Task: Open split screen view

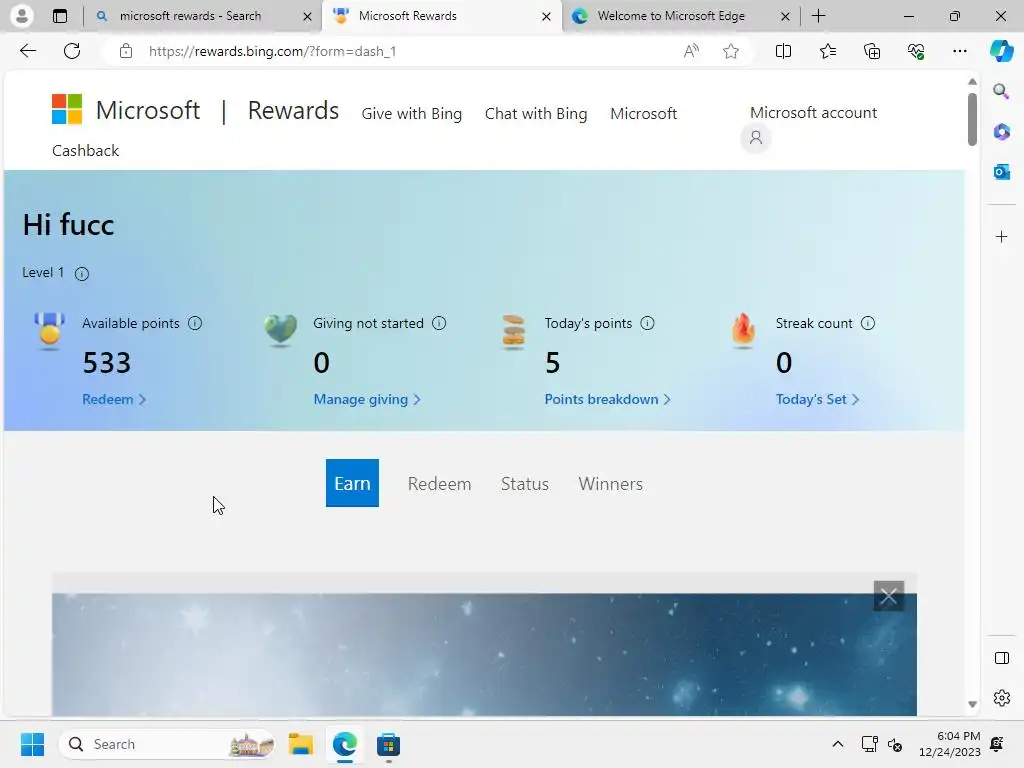Action: pos(783,51)
